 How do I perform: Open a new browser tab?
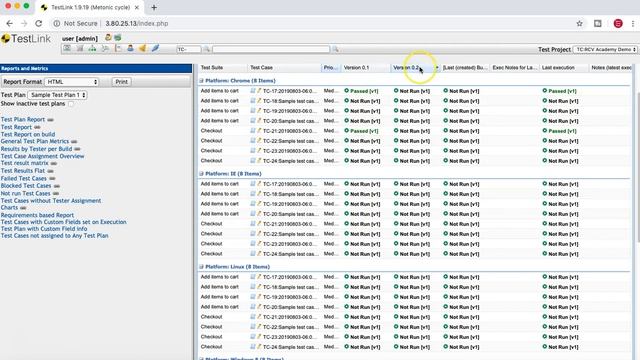[x=154, y=7]
